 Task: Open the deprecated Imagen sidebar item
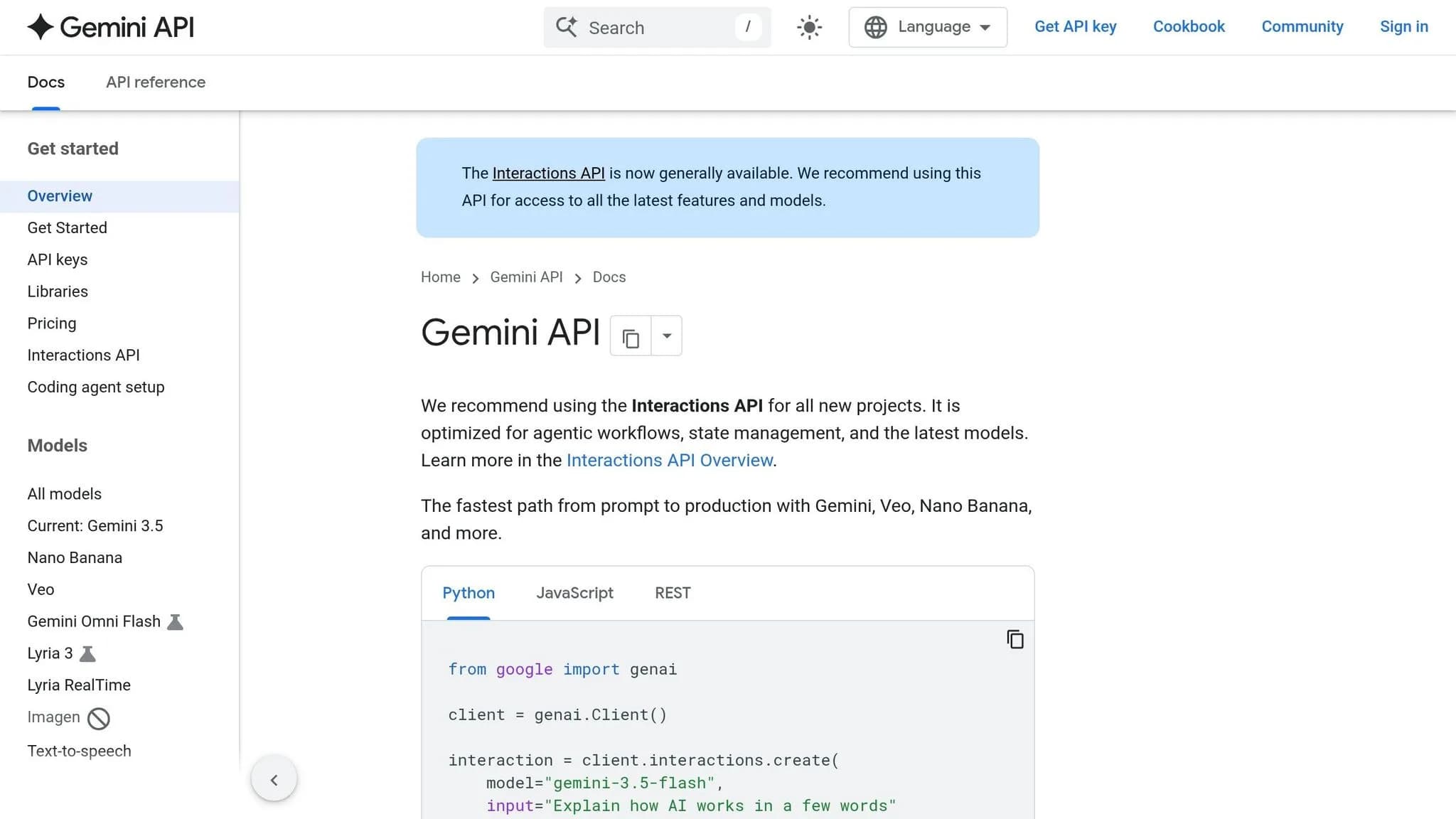coord(53,717)
